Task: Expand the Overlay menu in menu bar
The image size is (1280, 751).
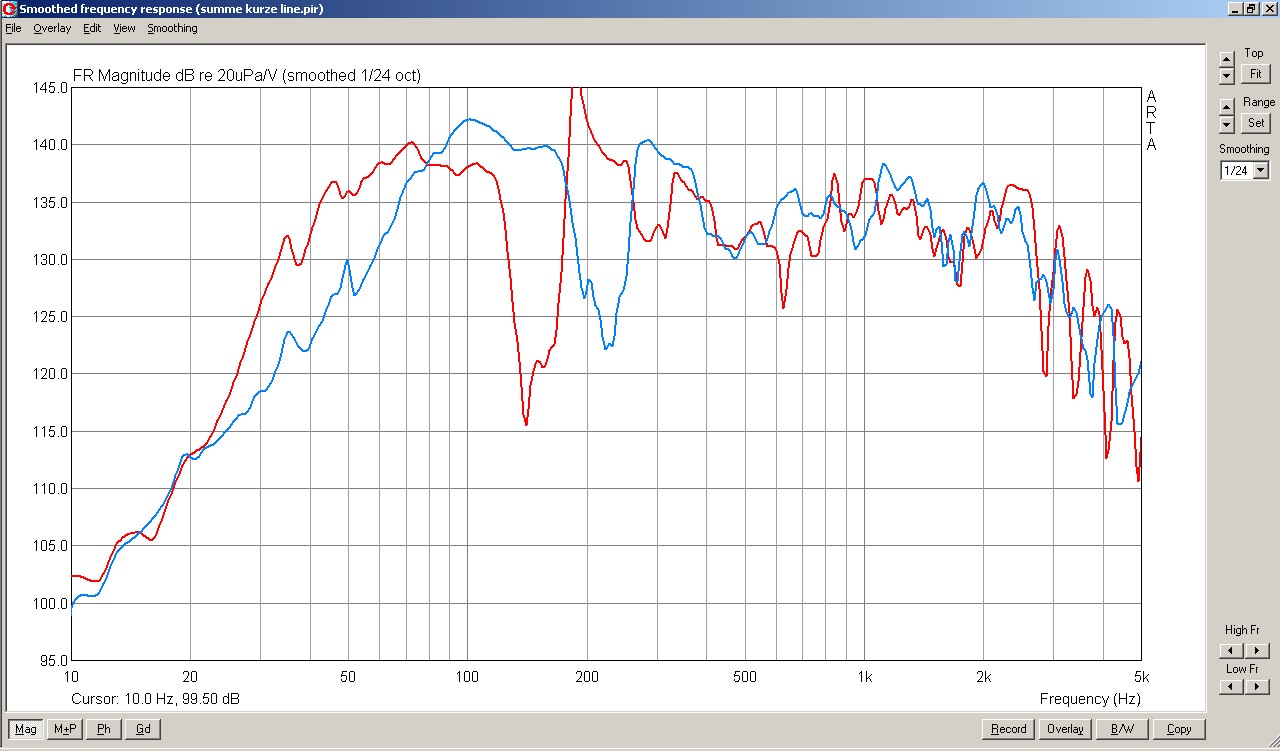Action: point(52,28)
